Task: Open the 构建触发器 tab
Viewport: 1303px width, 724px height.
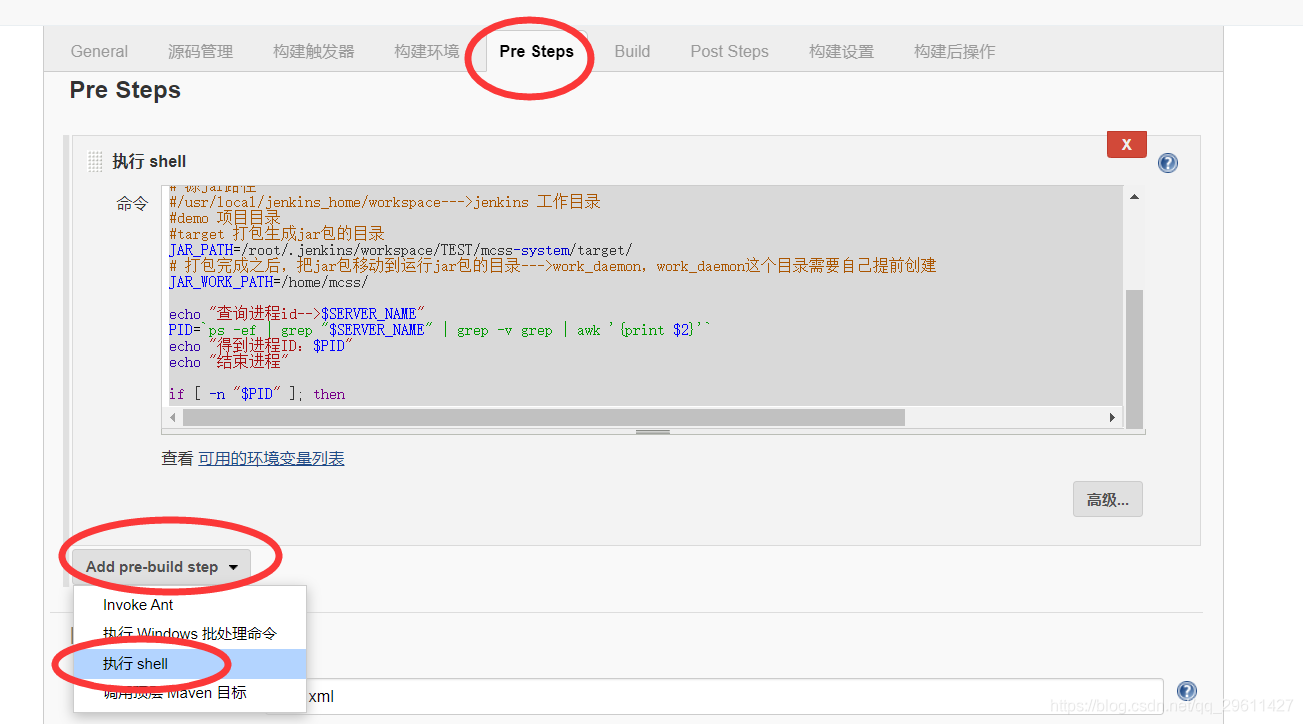Action: pyautogui.click(x=314, y=51)
